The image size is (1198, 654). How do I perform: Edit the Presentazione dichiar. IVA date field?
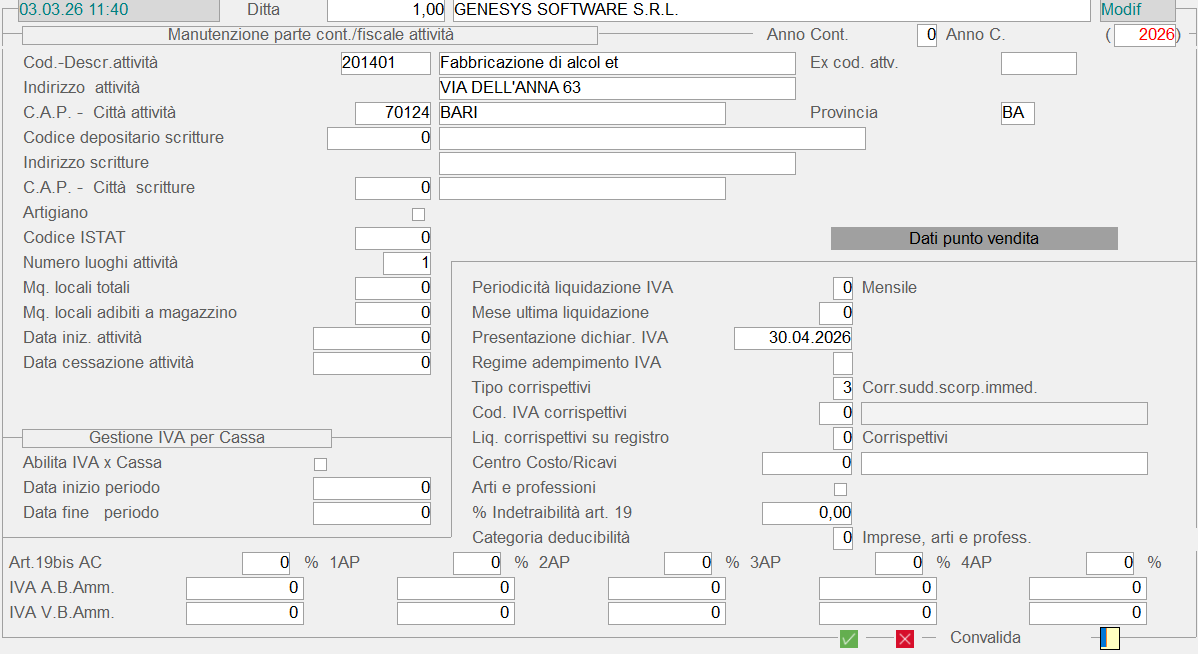tap(793, 338)
